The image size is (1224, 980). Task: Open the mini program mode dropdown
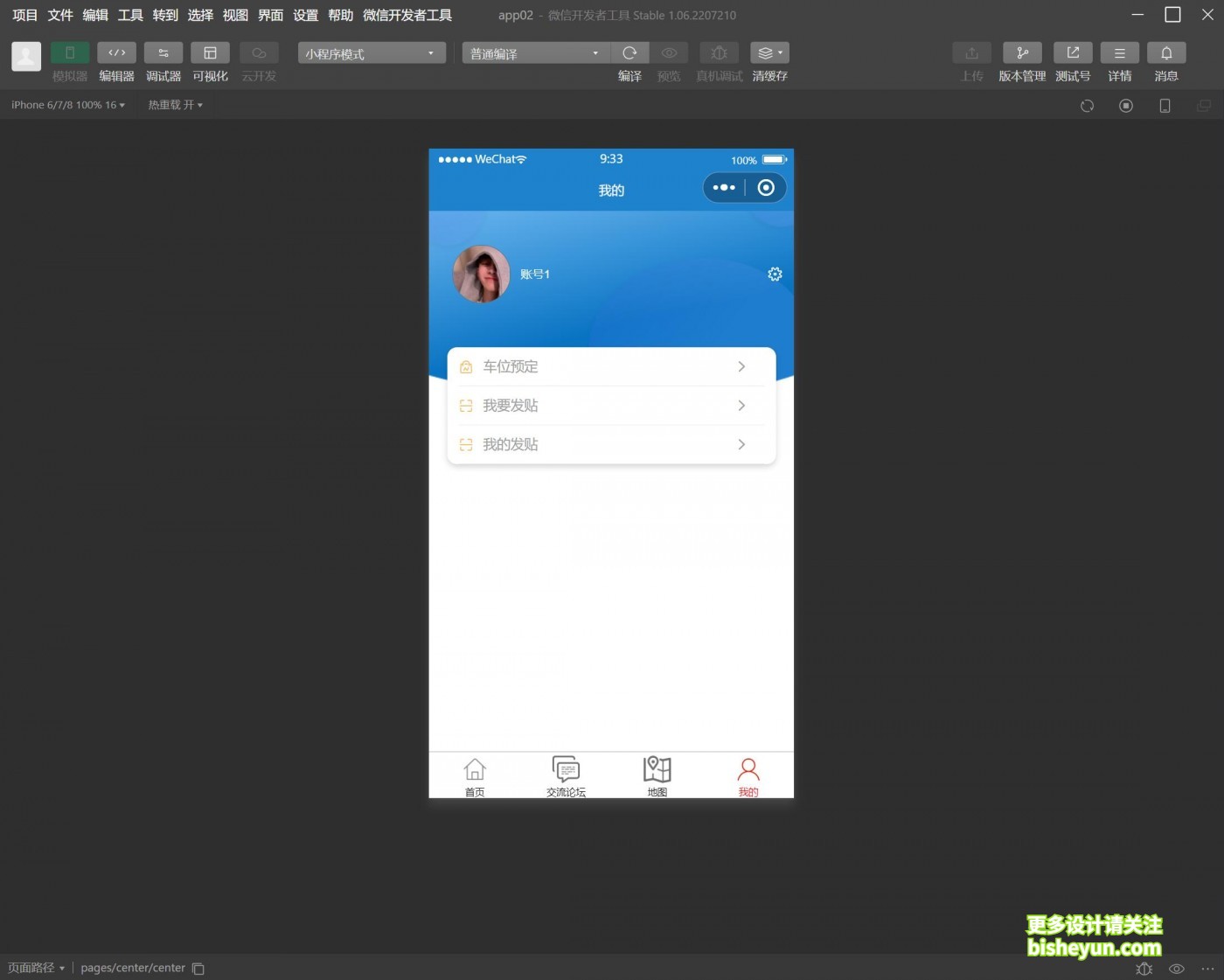tap(372, 53)
